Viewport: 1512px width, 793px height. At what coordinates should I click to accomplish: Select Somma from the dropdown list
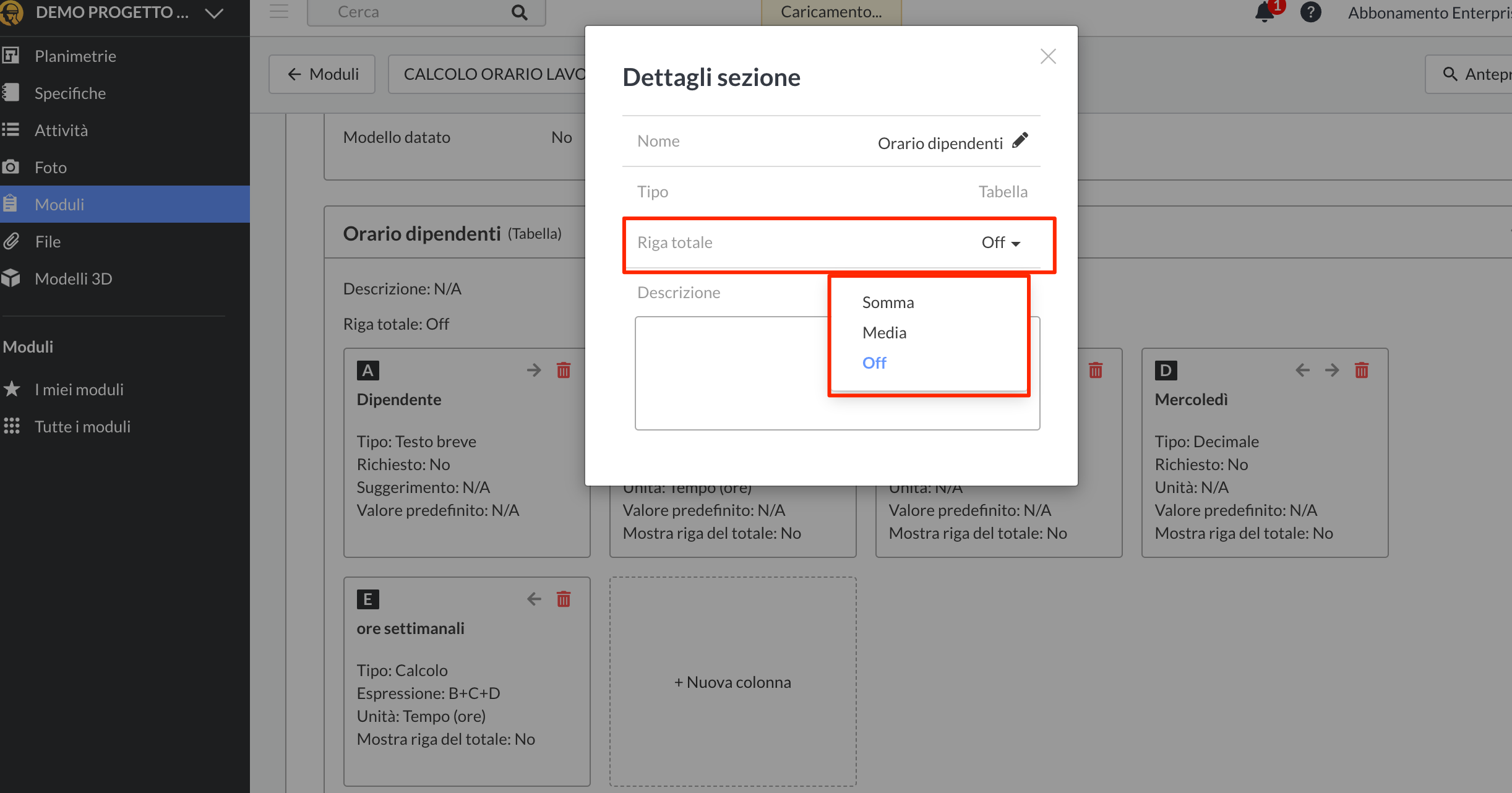pos(888,302)
